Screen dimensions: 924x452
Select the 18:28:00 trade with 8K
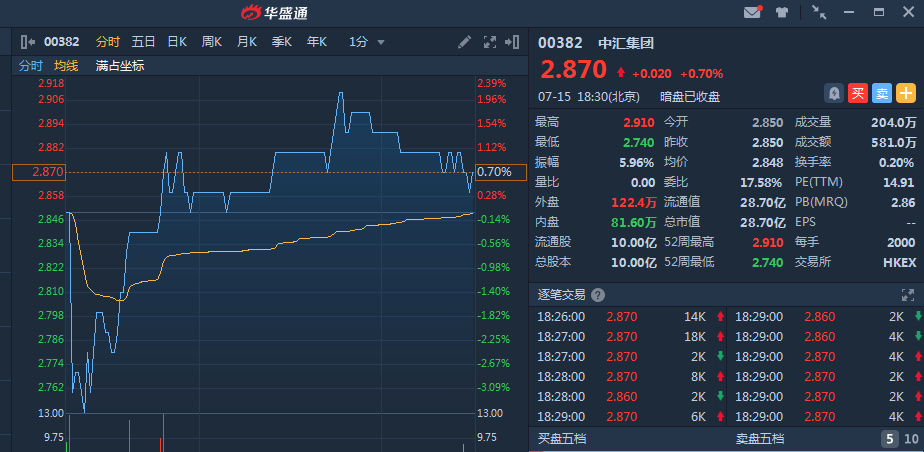tap(627, 377)
